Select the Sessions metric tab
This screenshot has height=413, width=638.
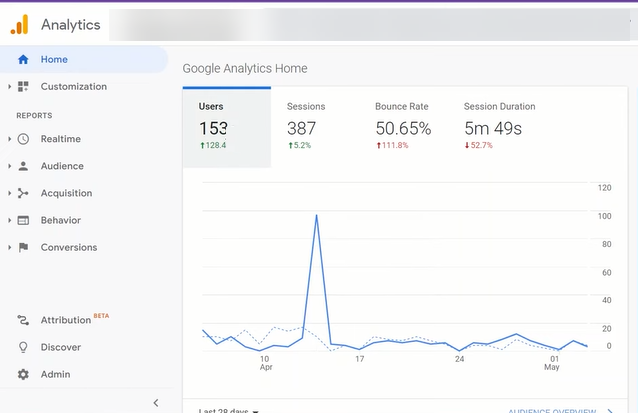(315, 127)
